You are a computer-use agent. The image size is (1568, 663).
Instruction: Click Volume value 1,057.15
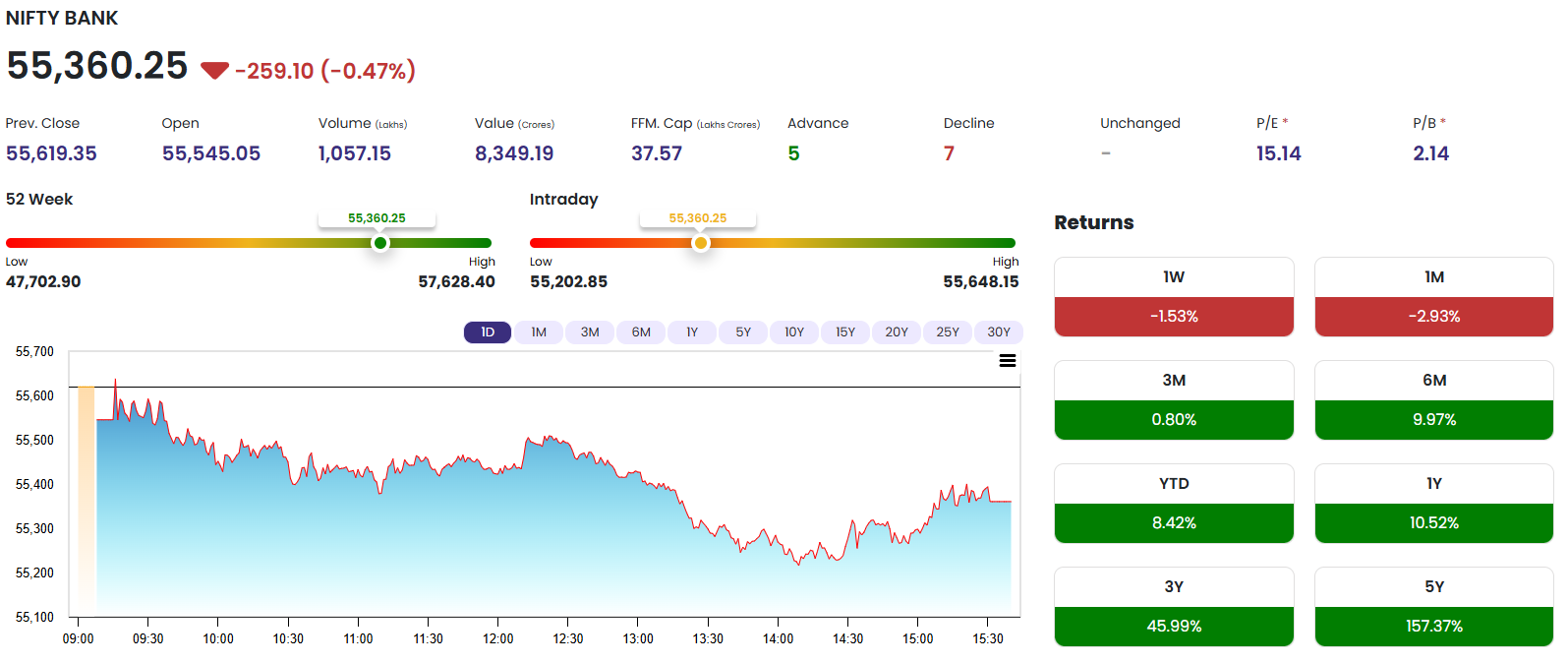coord(355,153)
